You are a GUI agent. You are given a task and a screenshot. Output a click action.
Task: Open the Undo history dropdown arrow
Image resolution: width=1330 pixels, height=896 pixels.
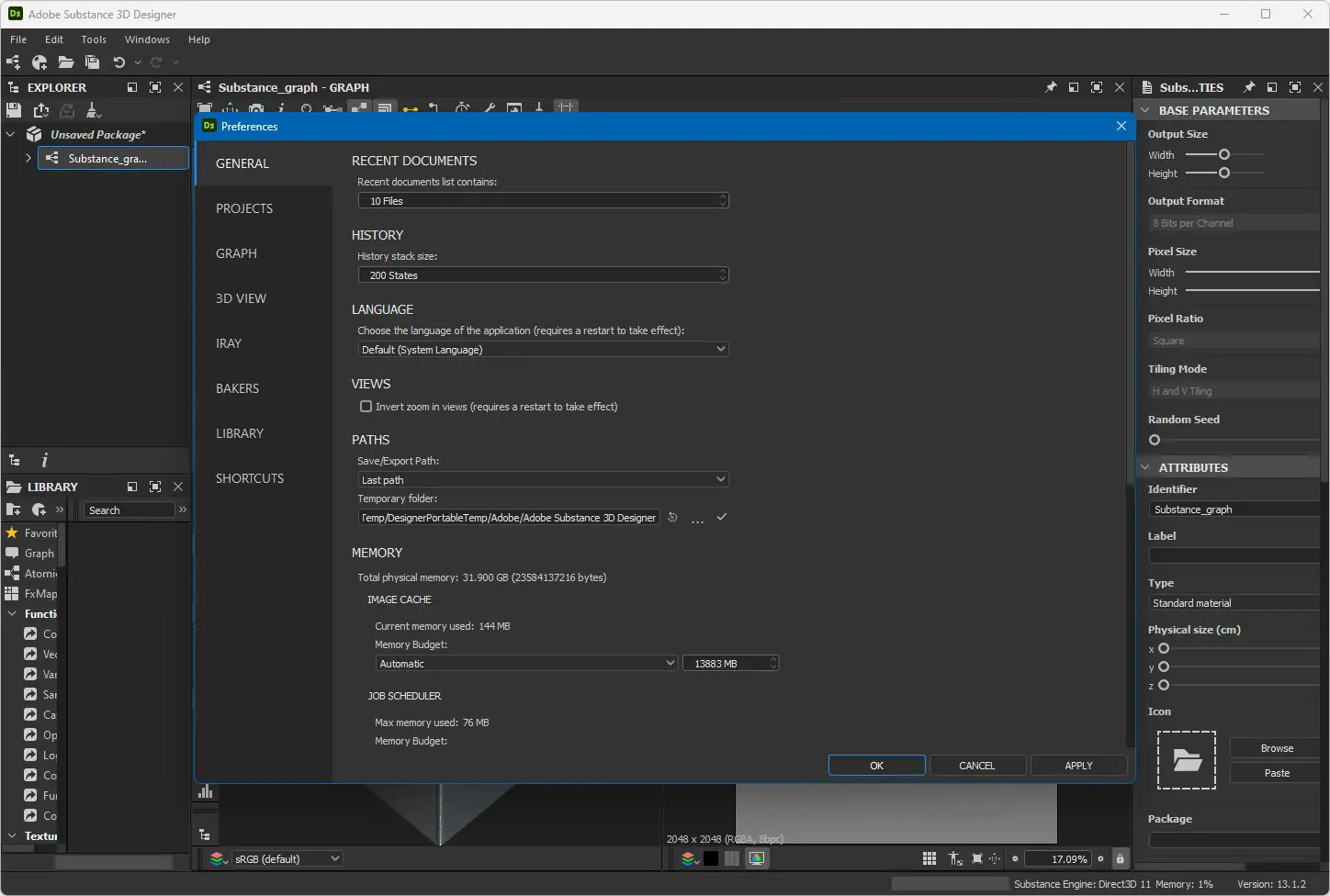[138, 62]
